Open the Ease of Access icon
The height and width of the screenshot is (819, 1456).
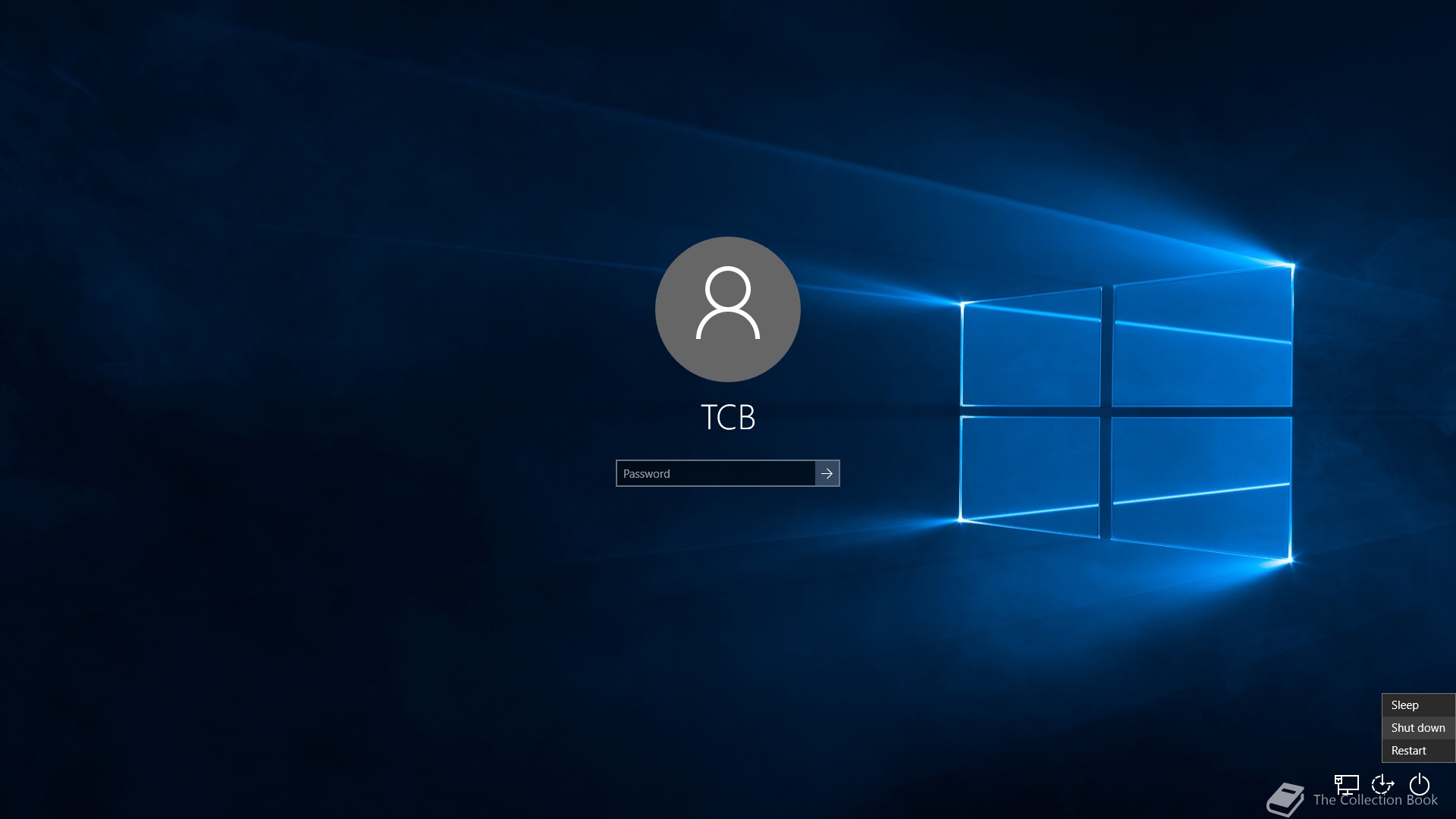[x=1382, y=784]
